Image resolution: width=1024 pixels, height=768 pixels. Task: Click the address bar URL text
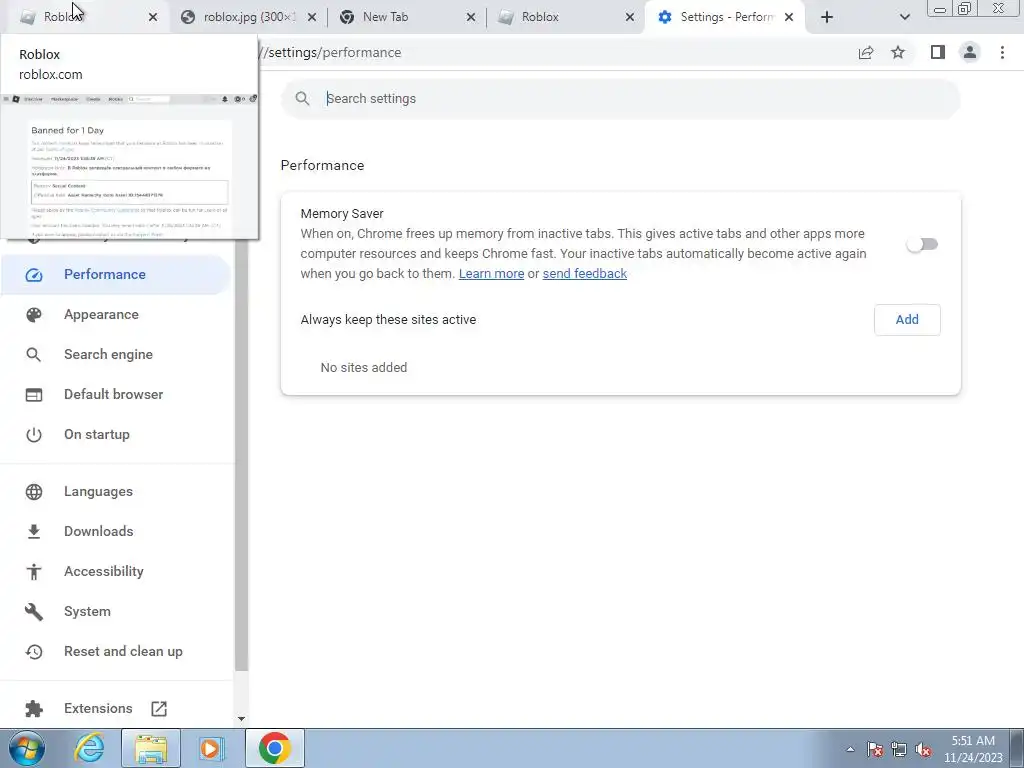coord(330,53)
